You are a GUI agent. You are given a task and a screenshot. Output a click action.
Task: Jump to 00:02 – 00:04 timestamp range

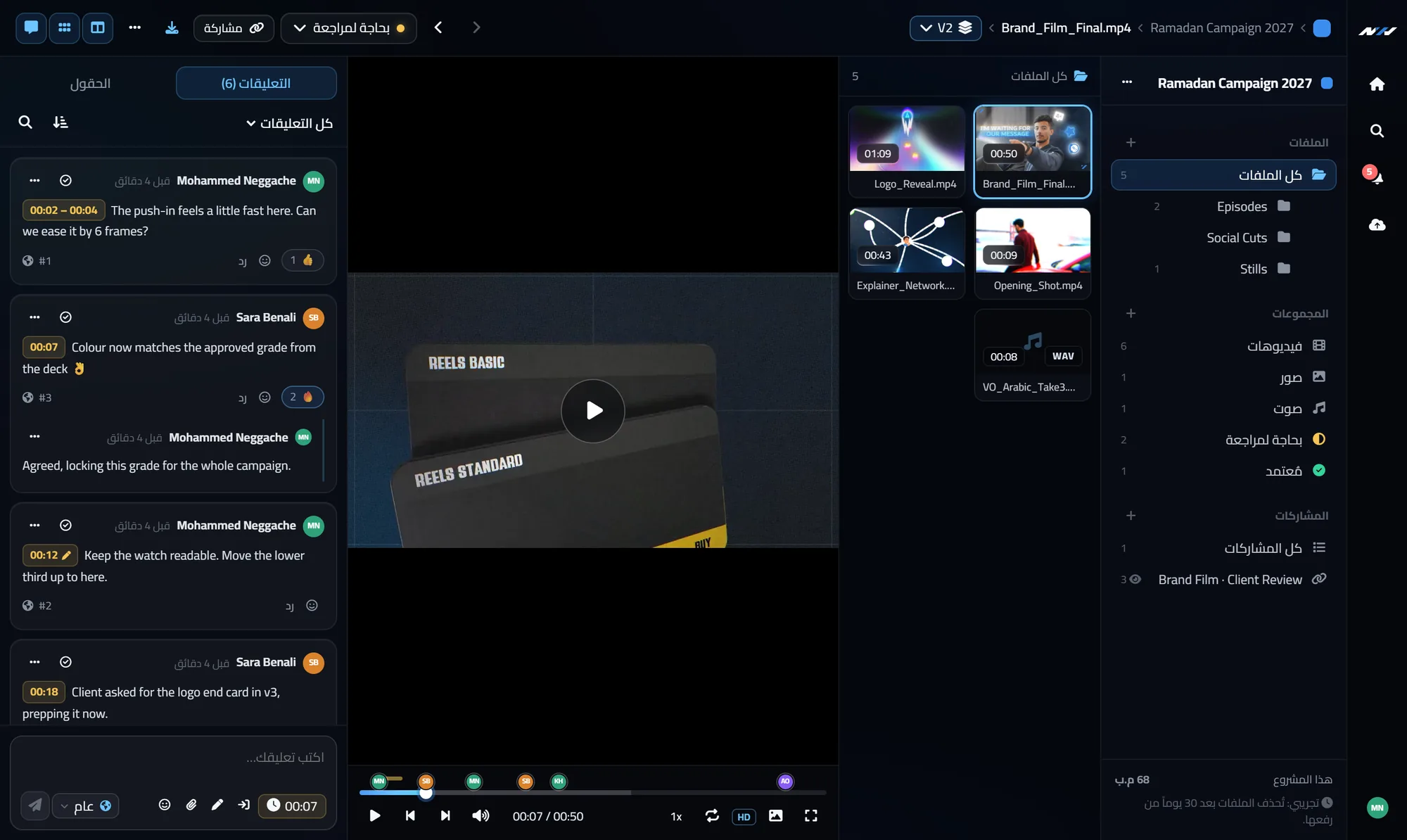click(64, 210)
